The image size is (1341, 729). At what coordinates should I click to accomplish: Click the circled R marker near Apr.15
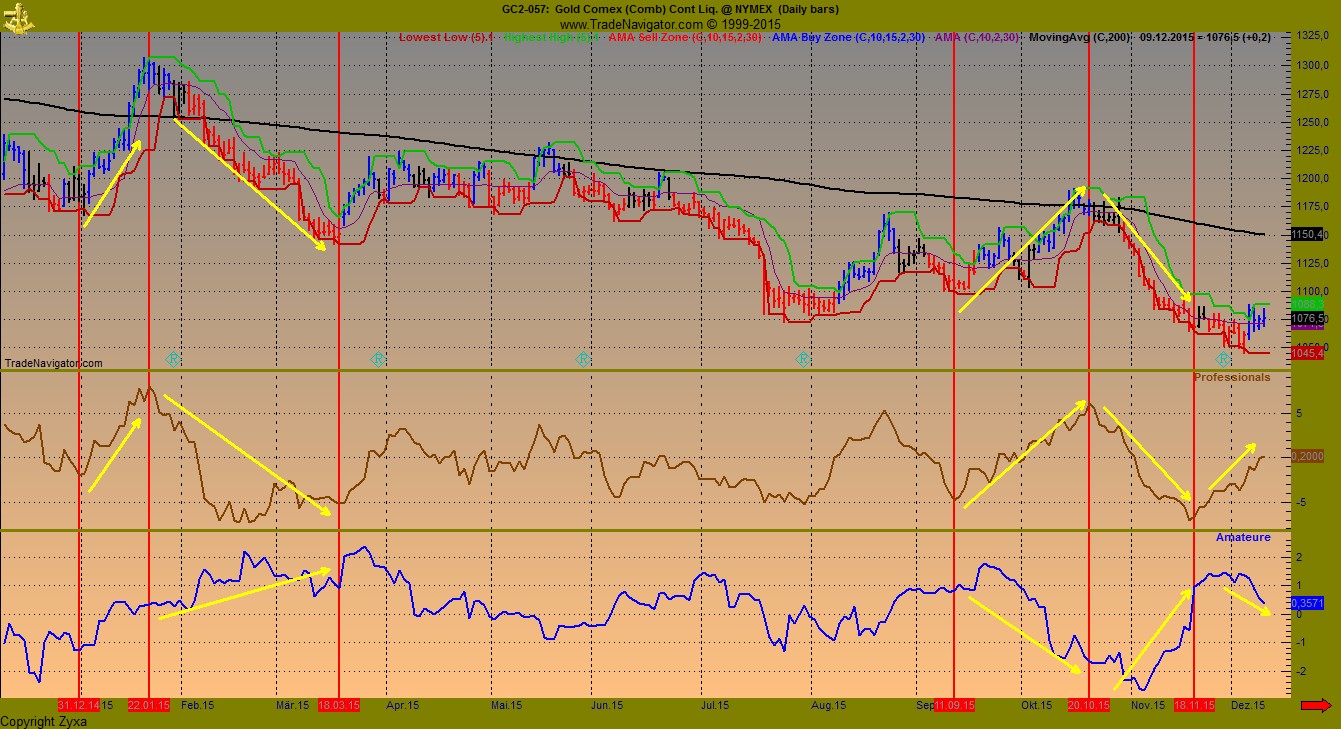click(378, 359)
